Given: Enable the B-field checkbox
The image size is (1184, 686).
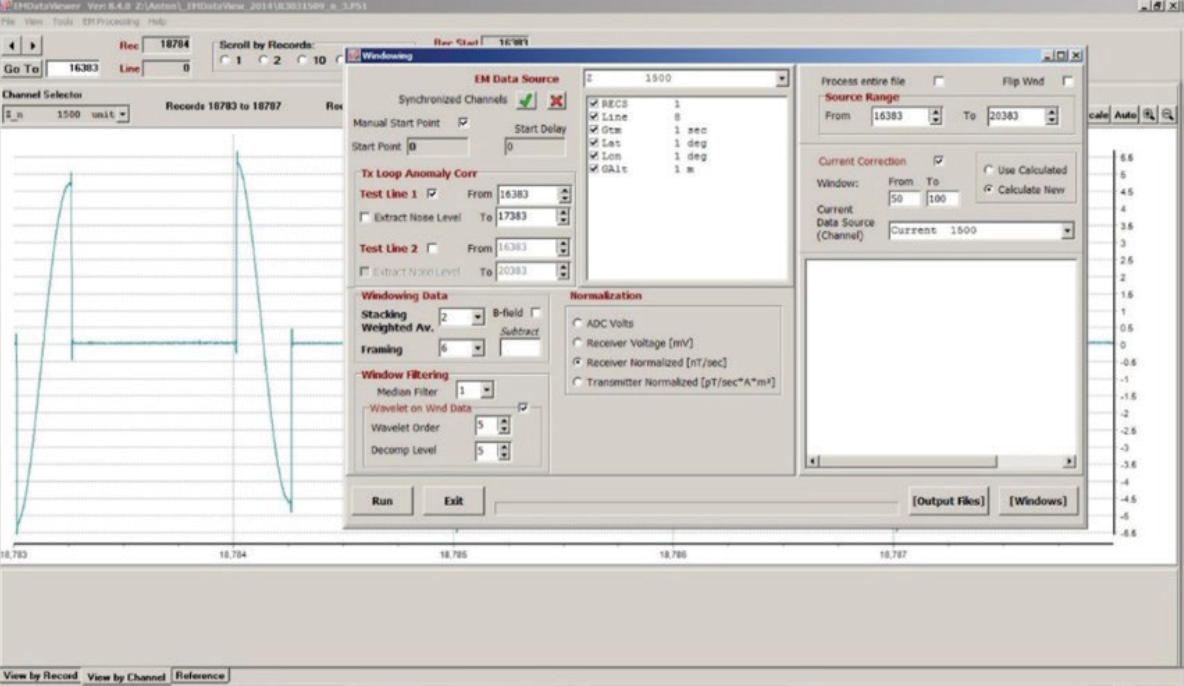Looking at the screenshot, I should (x=535, y=312).
